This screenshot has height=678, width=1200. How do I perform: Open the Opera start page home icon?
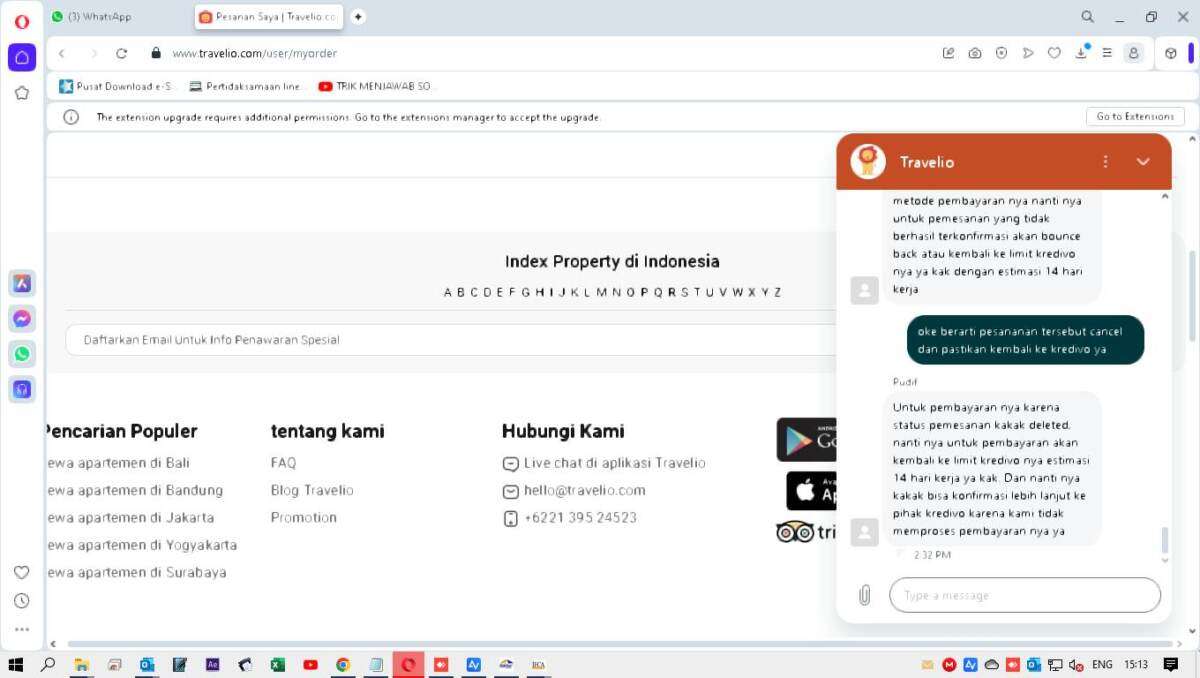click(22, 57)
